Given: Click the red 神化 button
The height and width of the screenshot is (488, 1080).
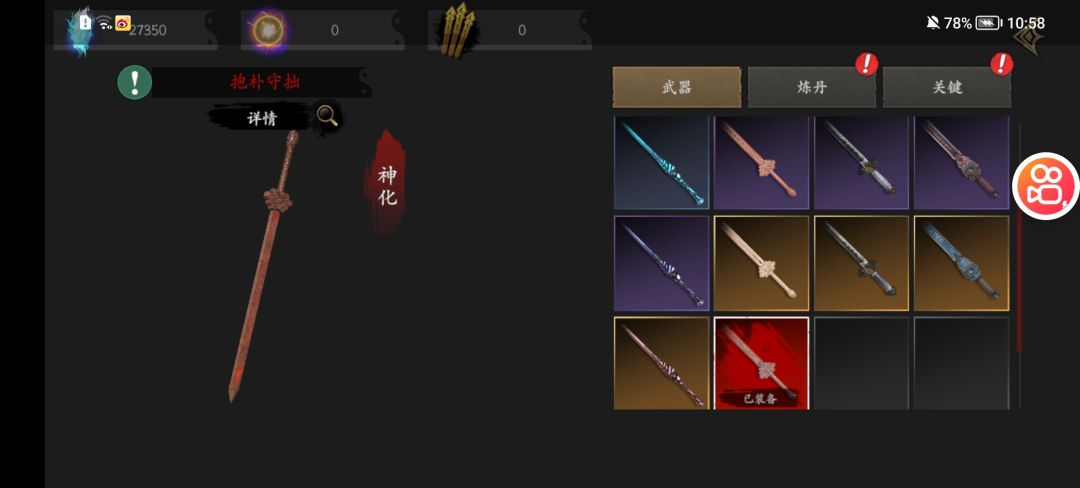Looking at the screenshot, I should [387, 186].
